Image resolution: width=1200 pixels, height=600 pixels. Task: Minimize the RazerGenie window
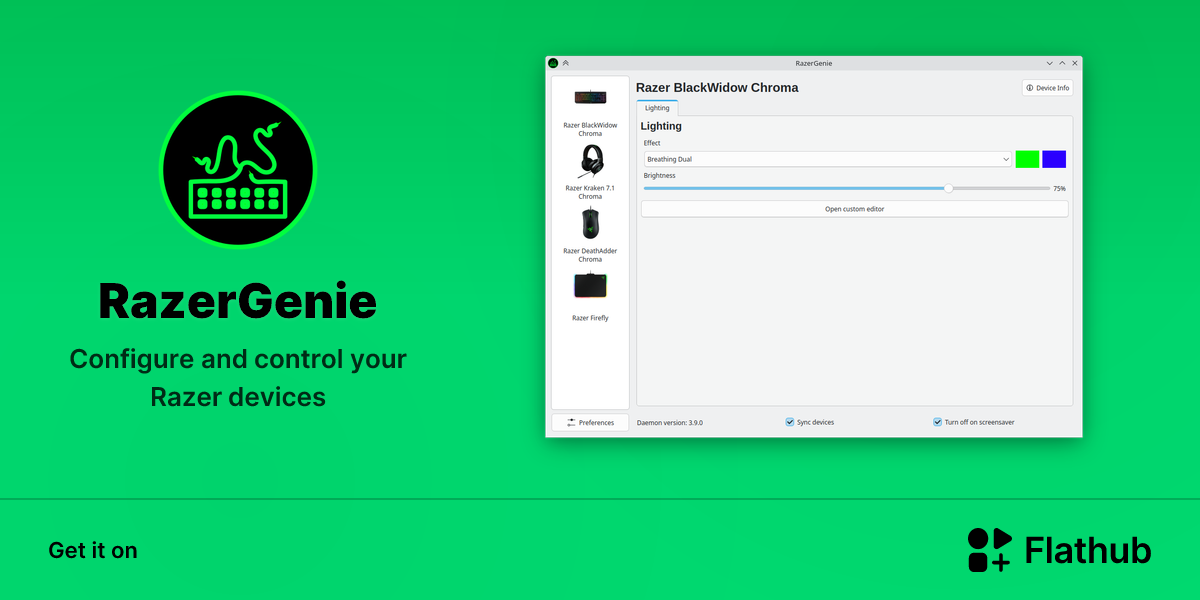1049,63
